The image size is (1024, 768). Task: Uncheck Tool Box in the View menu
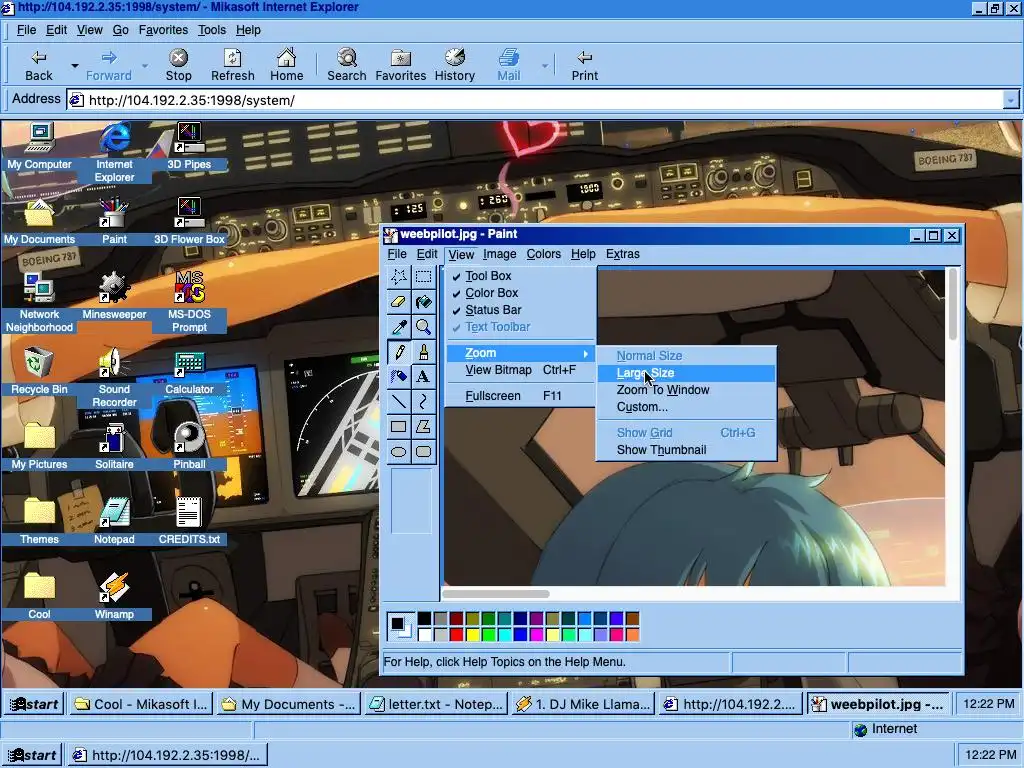[x=520, y=276]
